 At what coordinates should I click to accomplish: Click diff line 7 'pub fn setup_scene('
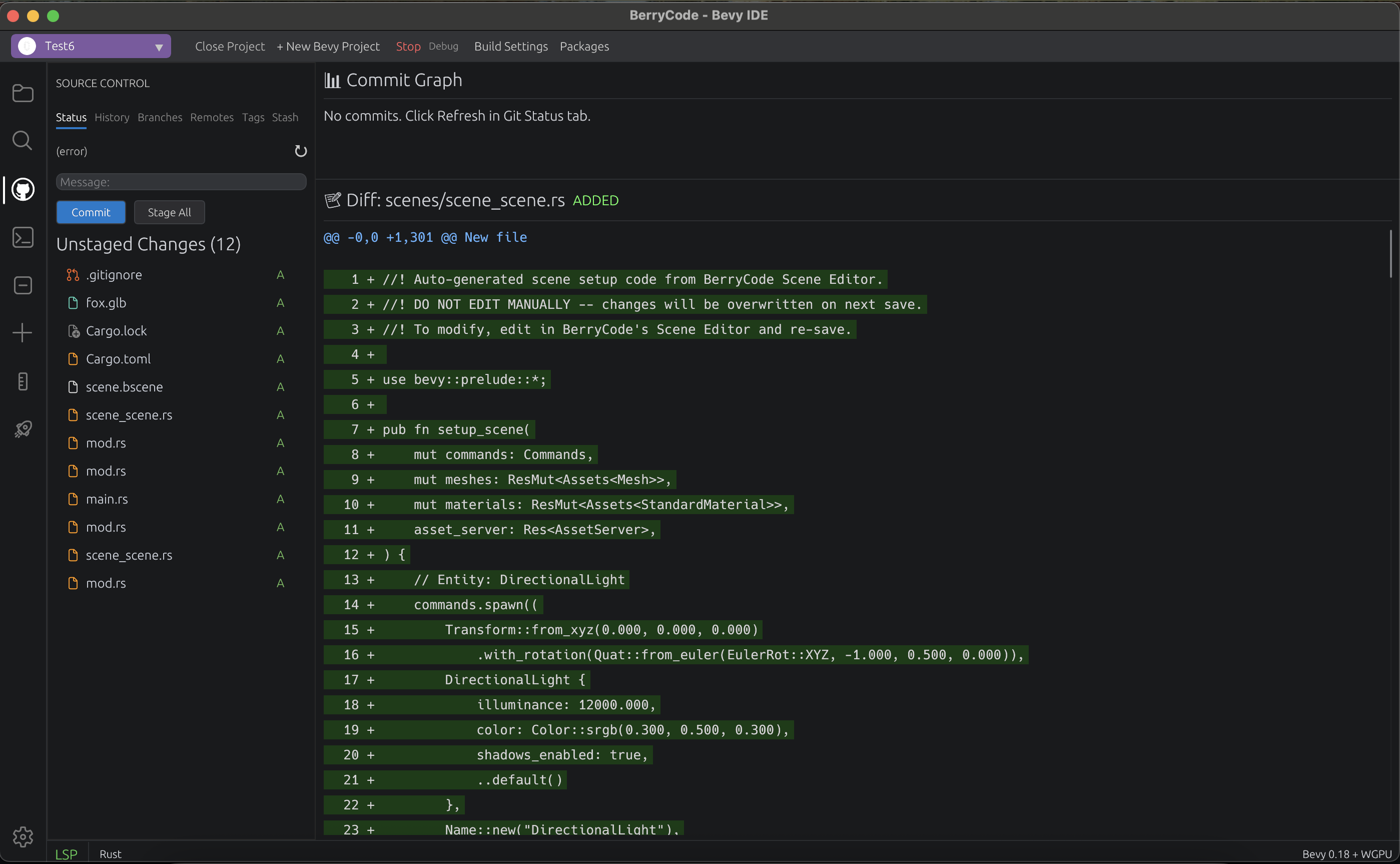coord(429,429)
